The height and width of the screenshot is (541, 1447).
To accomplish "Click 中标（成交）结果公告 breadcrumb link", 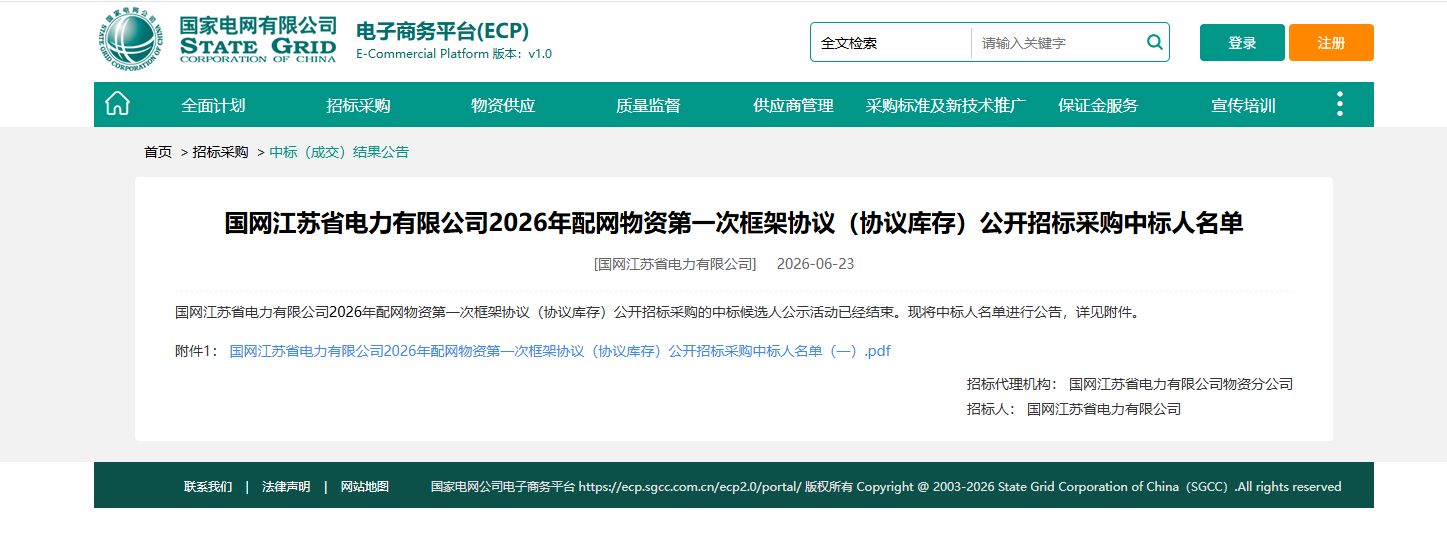I will click(339, 152).
